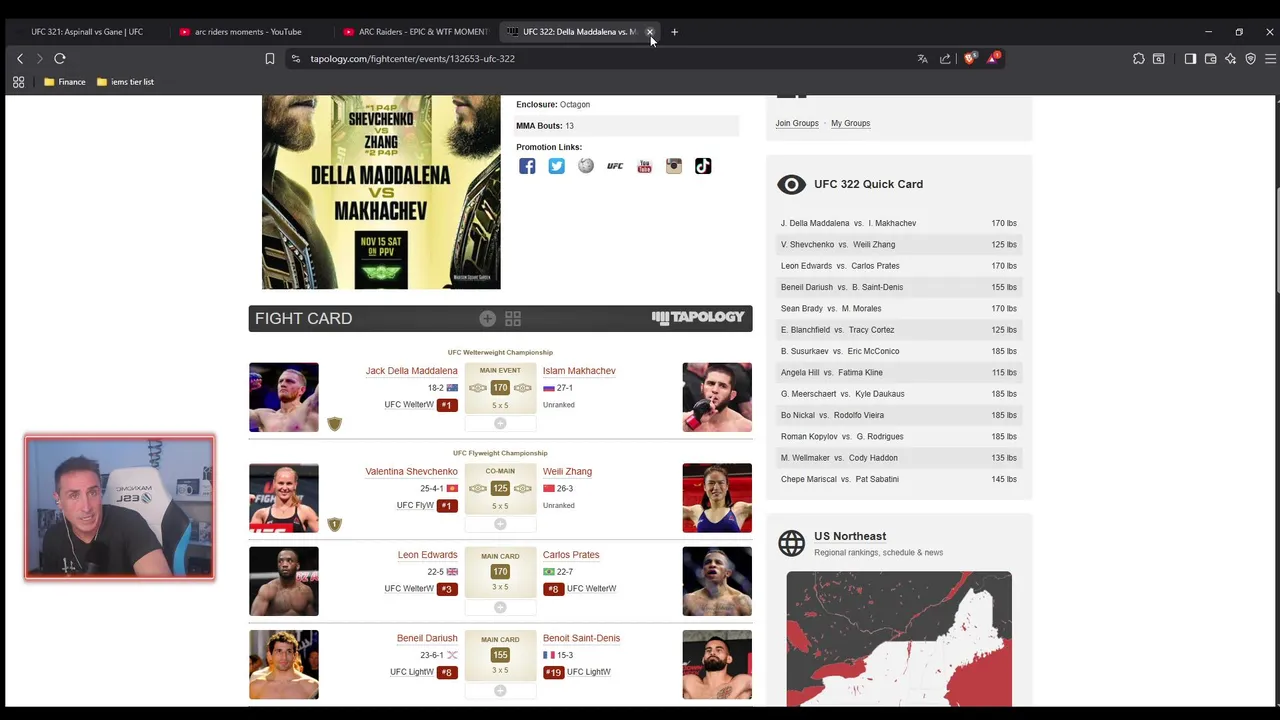This screenshot has width=1280, height=720.
Task: Open the translate page icon in address bar
Action: click(922, 59)
